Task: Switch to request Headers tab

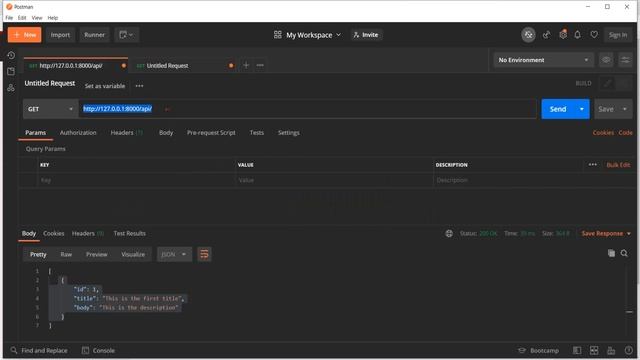Action: [x=127, y=133]
